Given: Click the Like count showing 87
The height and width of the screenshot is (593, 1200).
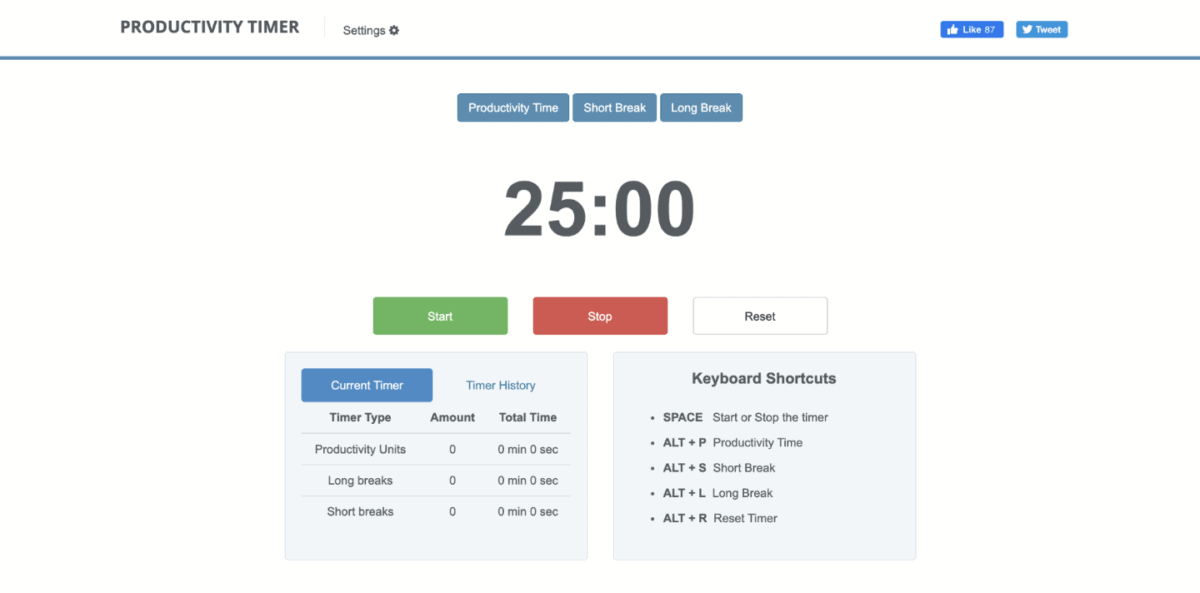Looking at the screenshot, I should 988,28.
